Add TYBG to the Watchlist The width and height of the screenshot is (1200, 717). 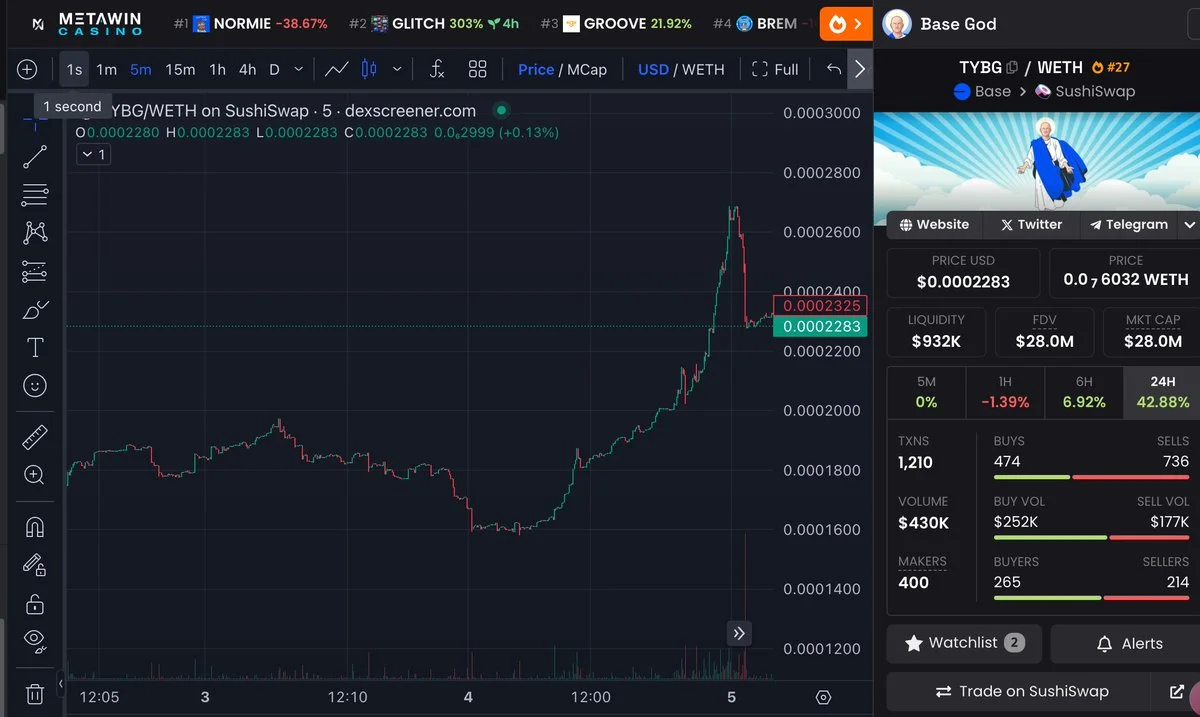[964, 643]
